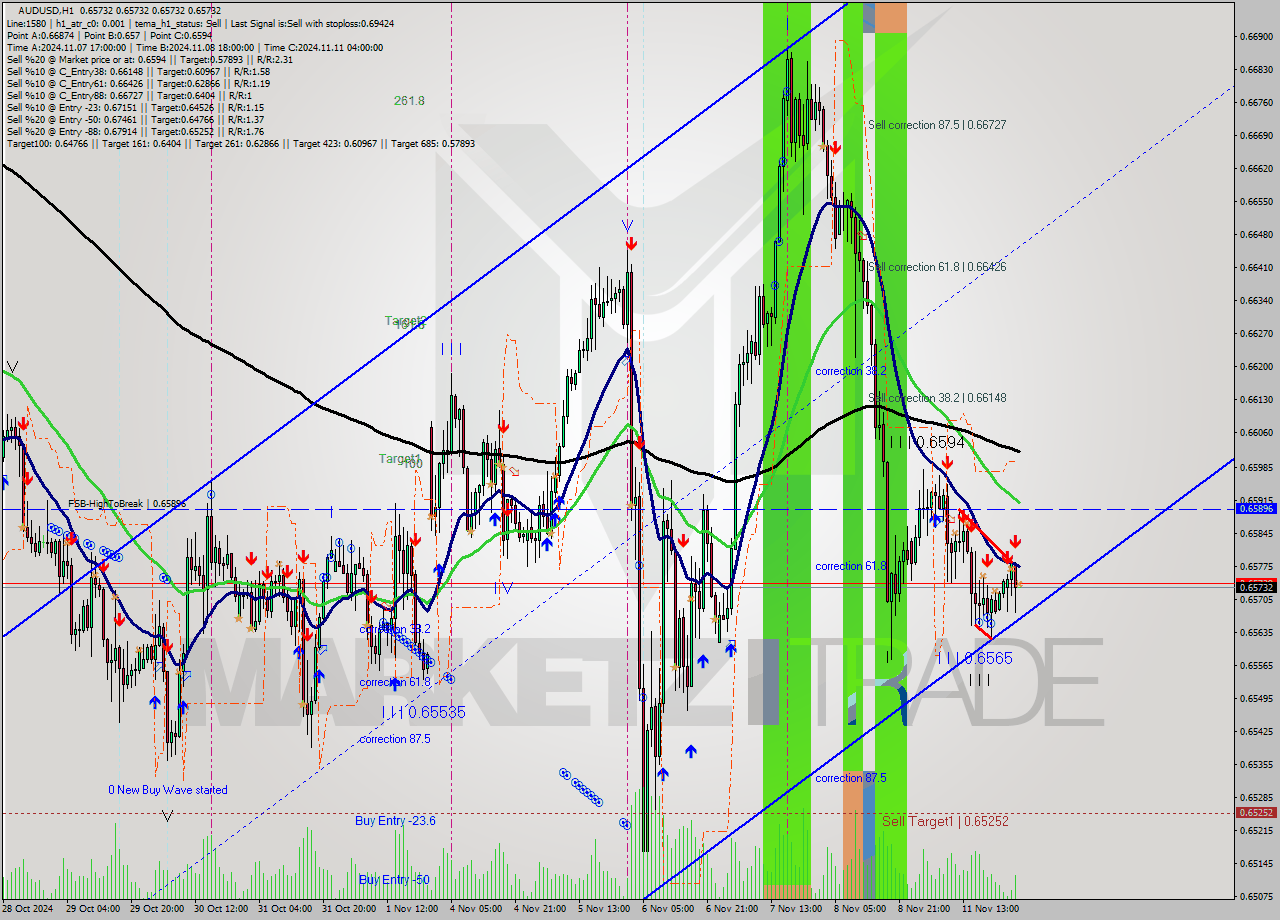
Task: Click the '| | | 0.6565' level label
Action: (975, 658)
